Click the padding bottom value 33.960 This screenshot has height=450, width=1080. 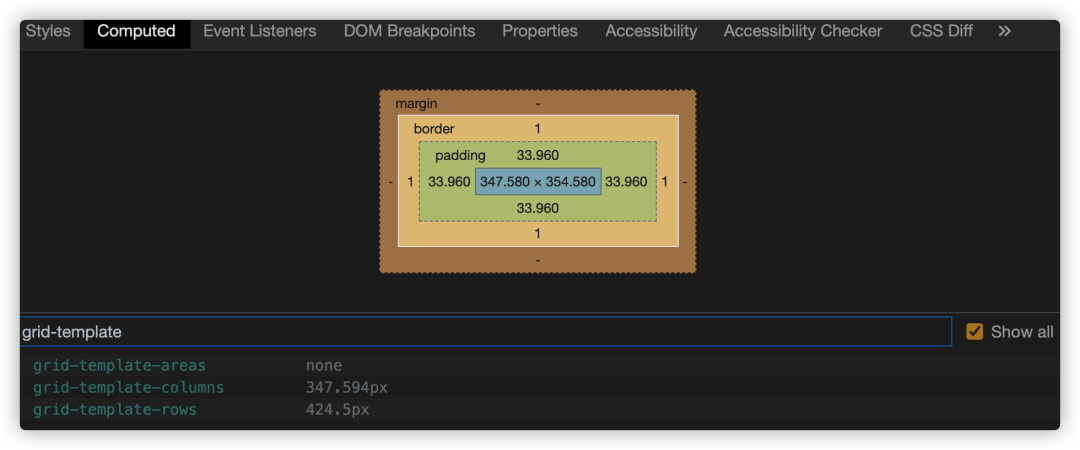[537, 208]
